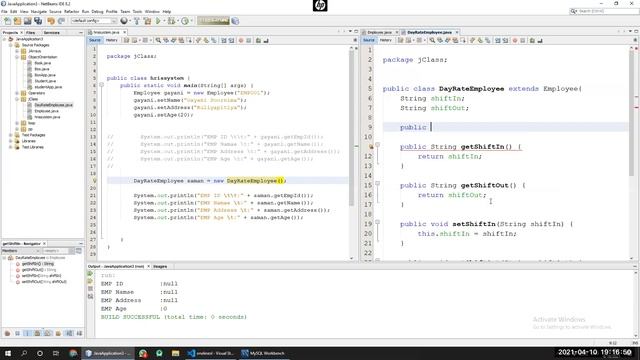Click the yellow Re-run with different parameters icon in Output panel
Viewport: 640px width, 360px height.
(90, 281)
